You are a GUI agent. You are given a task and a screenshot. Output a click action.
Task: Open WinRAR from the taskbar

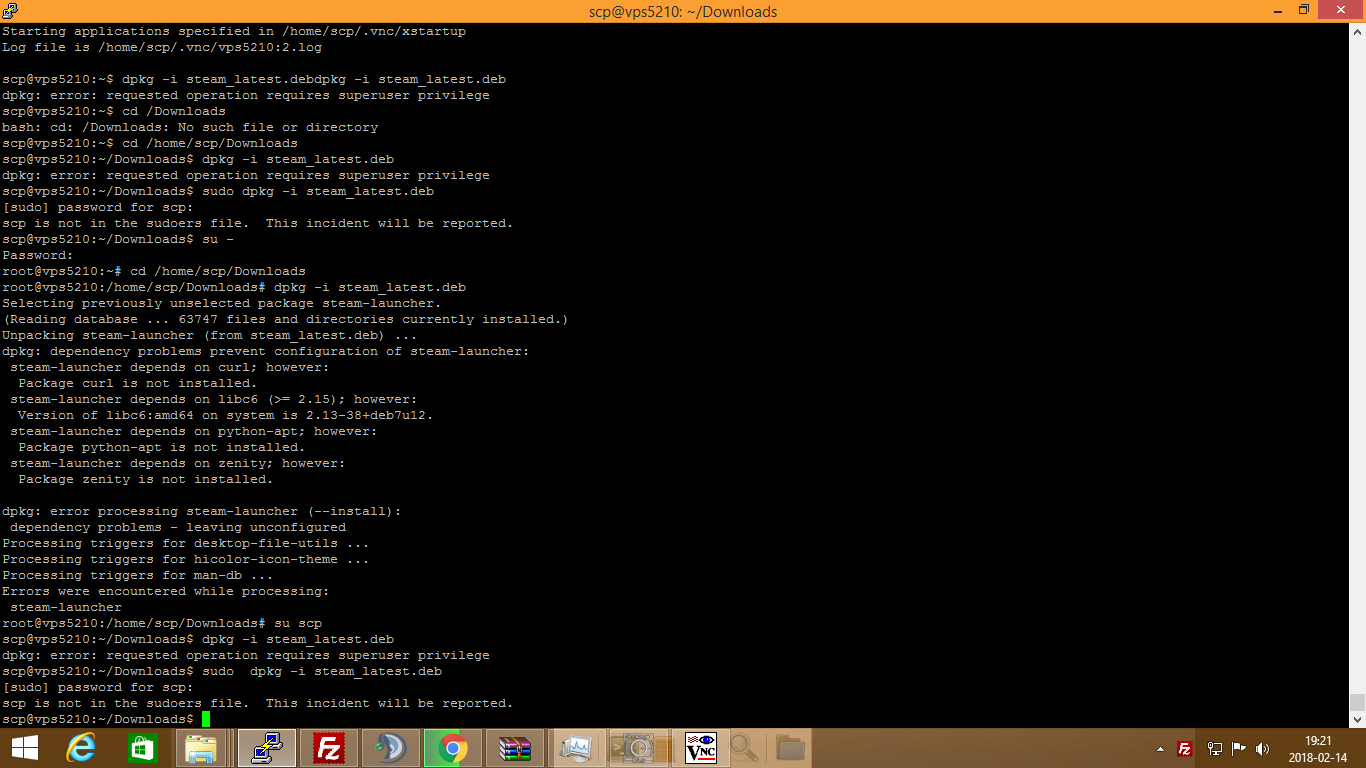[x=514, y=748]
